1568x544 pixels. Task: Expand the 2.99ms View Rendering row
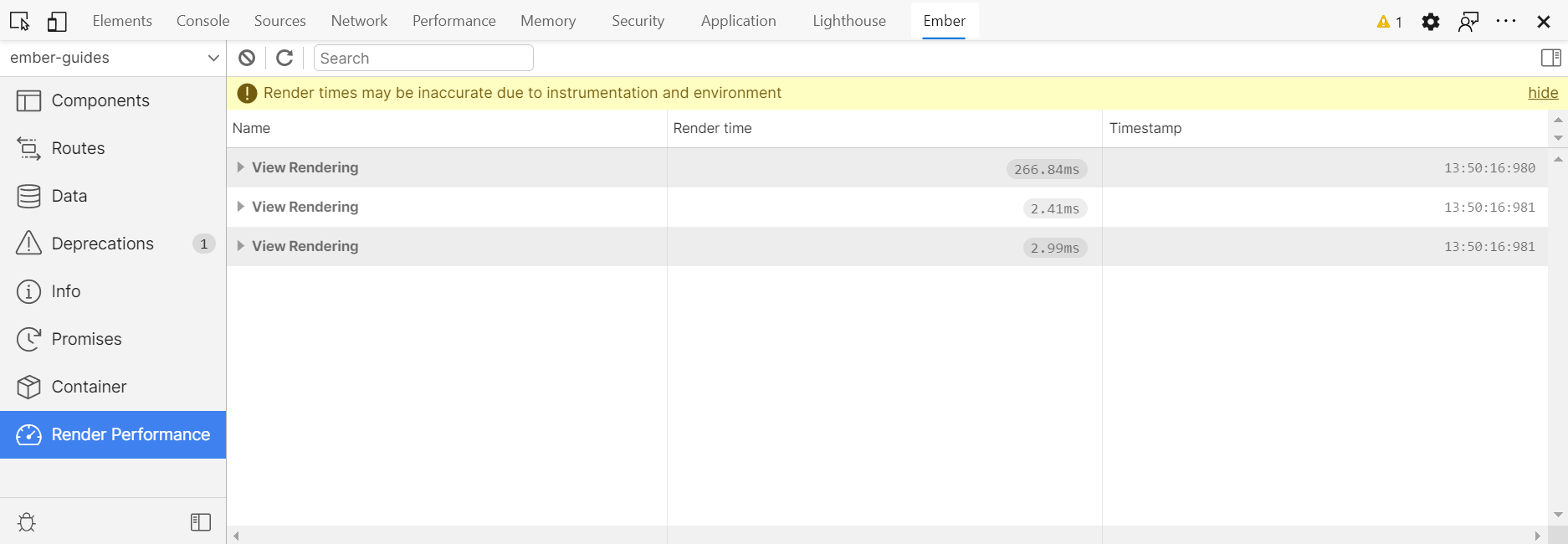240,246
